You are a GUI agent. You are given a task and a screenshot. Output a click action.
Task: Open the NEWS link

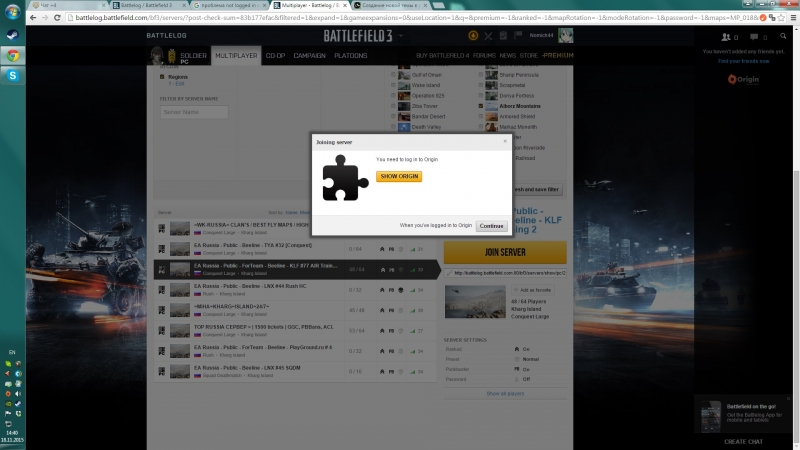(508, 56)
